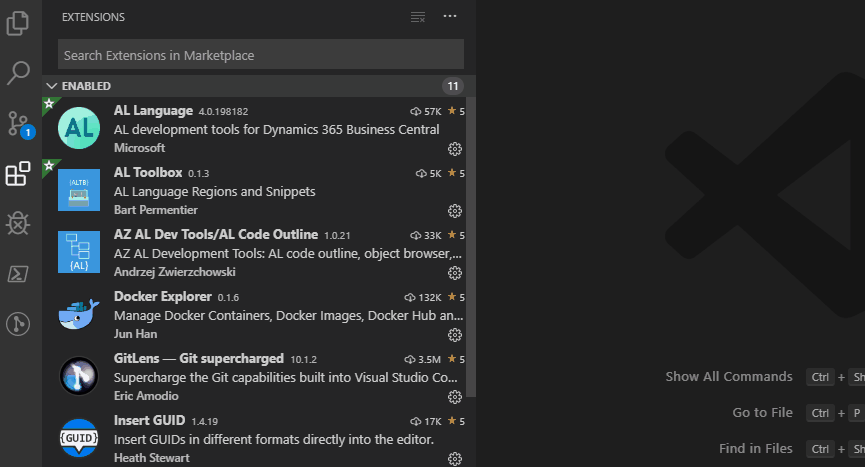Open the Debug view in activity bar
This screenshot has height=467, width=865.
18,223
